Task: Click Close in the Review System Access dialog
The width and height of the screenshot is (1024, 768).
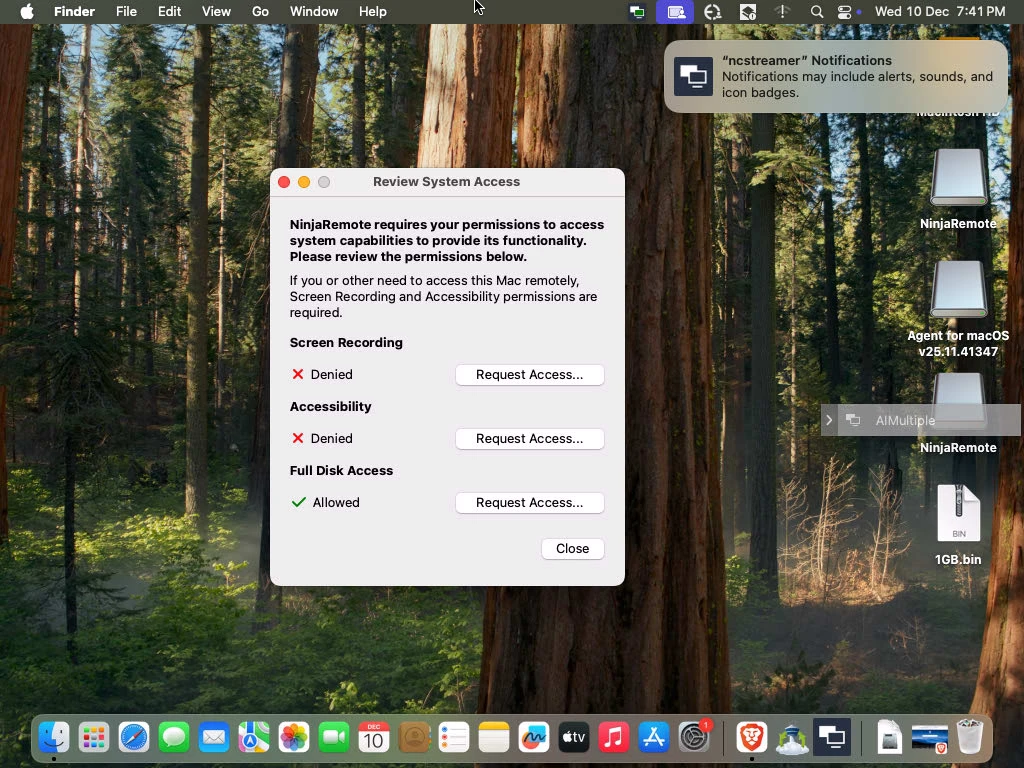Action: tap(573, 549)
